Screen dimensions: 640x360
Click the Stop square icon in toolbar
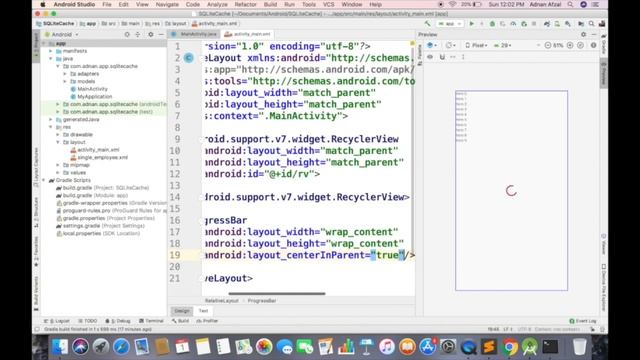(534, 24)
